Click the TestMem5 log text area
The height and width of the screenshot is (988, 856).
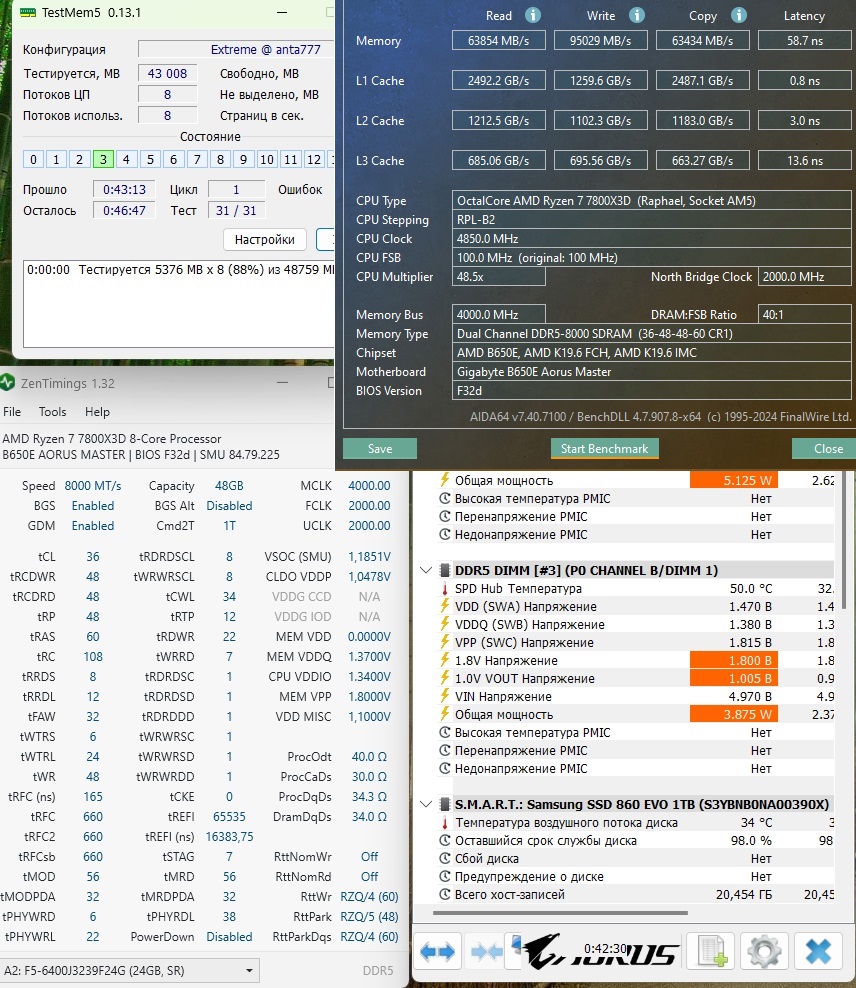(179, 303)
